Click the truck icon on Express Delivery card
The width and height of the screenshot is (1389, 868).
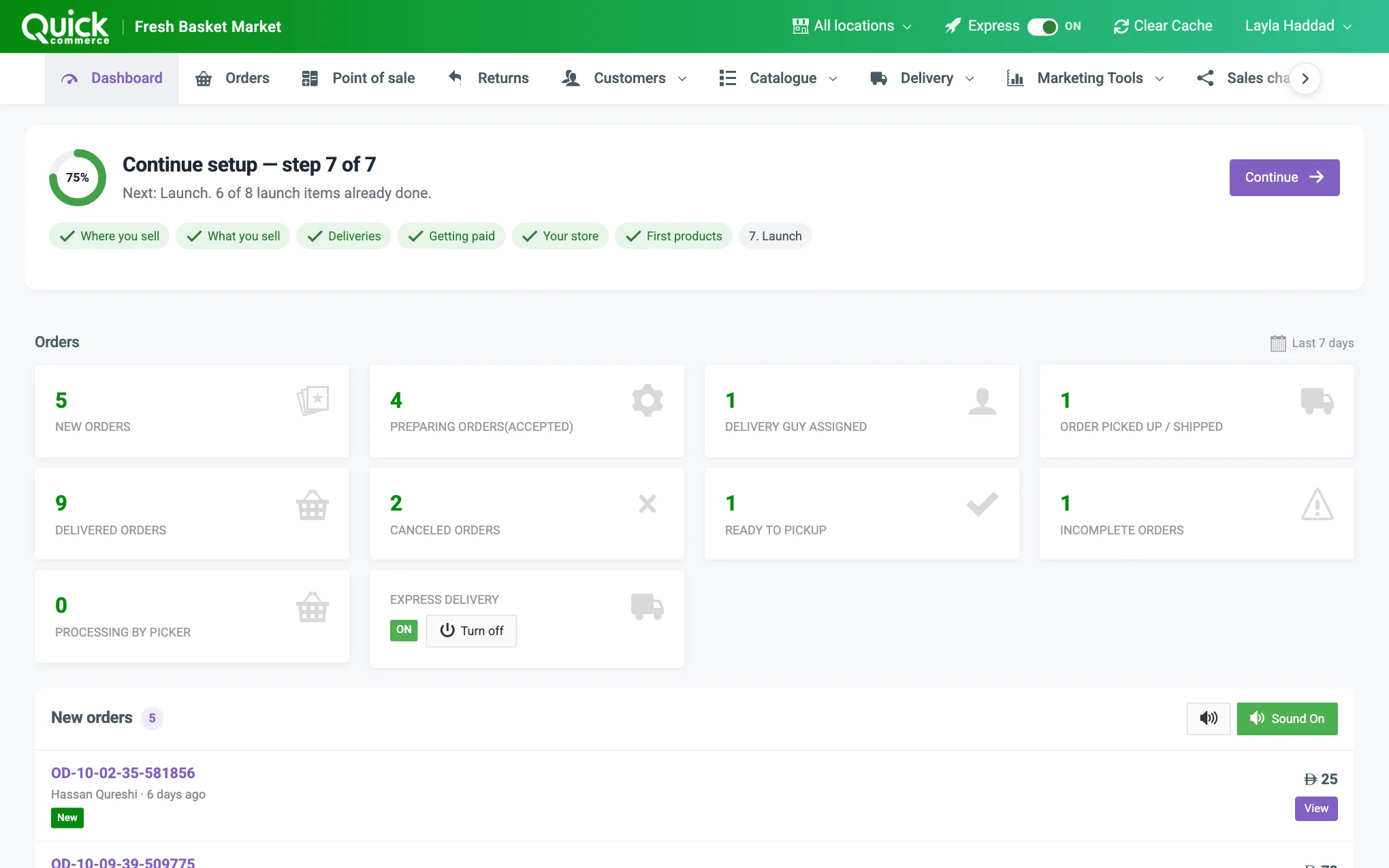pyautogui.click(x=647, y=606)
